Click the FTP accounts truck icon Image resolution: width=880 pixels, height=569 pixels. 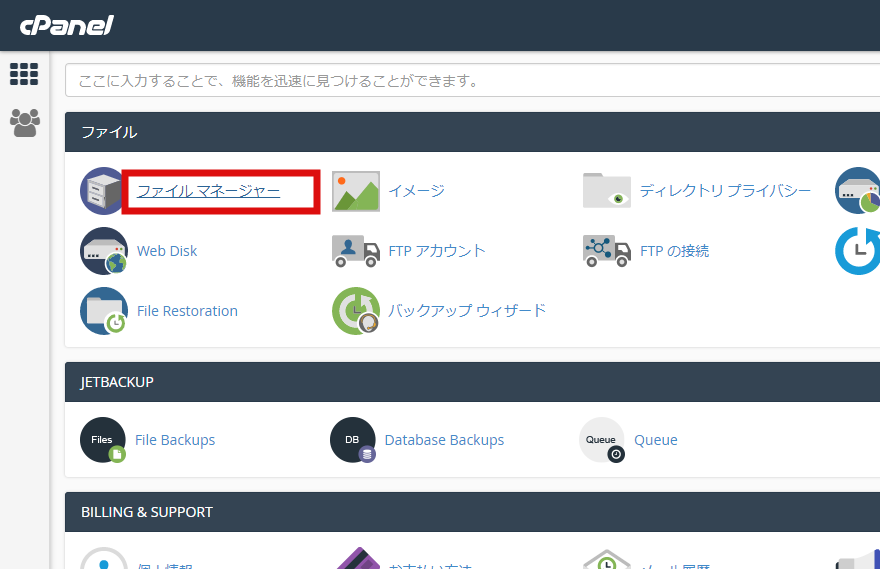point(356,251)
